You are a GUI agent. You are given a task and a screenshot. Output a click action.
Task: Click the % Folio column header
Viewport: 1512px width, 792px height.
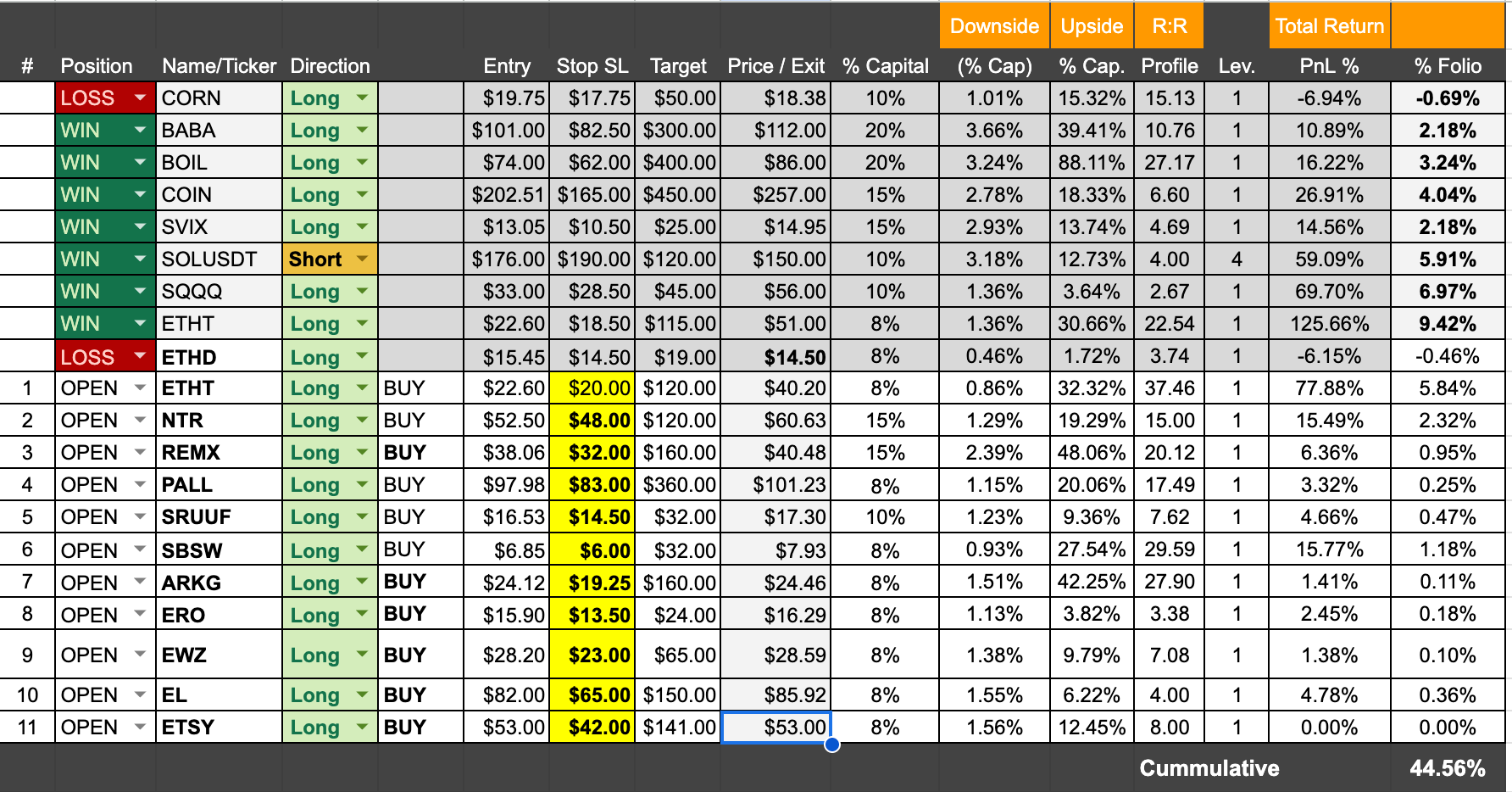pos(1448,66)
